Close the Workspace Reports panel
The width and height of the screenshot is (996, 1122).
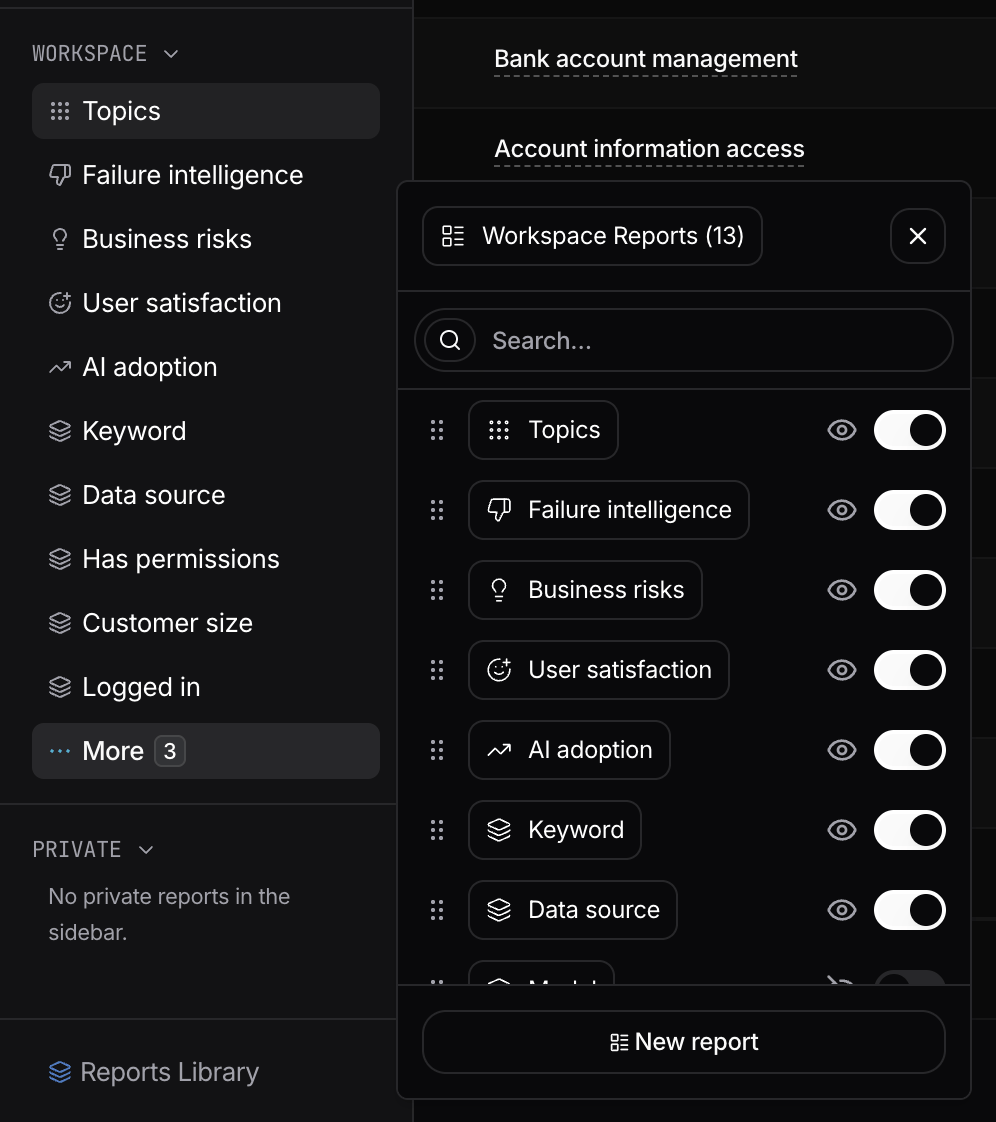(917, 236)
